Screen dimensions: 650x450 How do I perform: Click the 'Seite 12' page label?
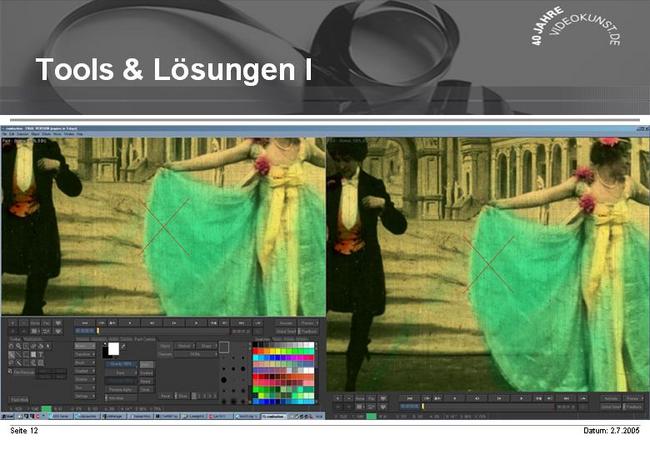point(24,431)
